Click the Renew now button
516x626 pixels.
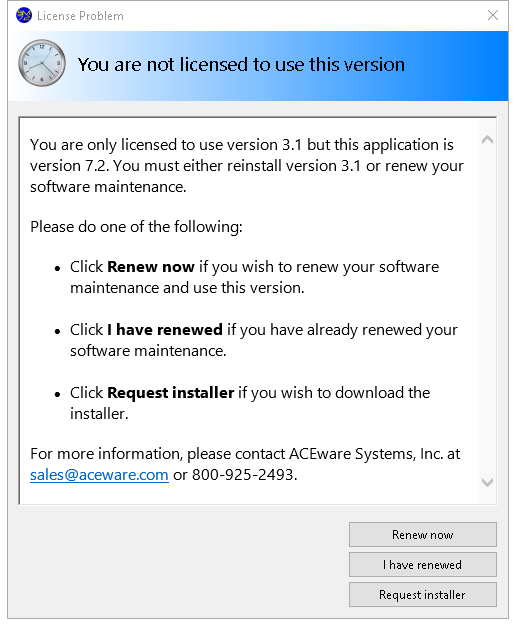click(423, 535)
